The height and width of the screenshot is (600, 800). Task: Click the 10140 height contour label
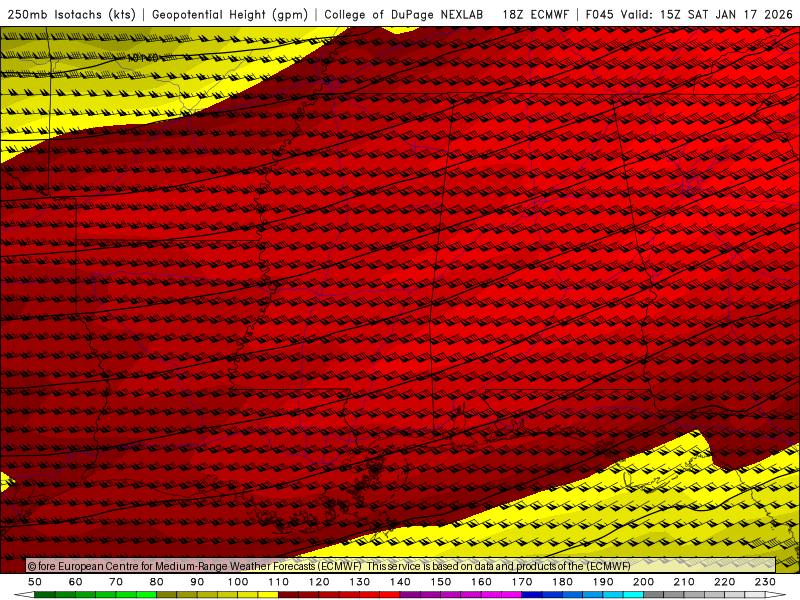143,58
